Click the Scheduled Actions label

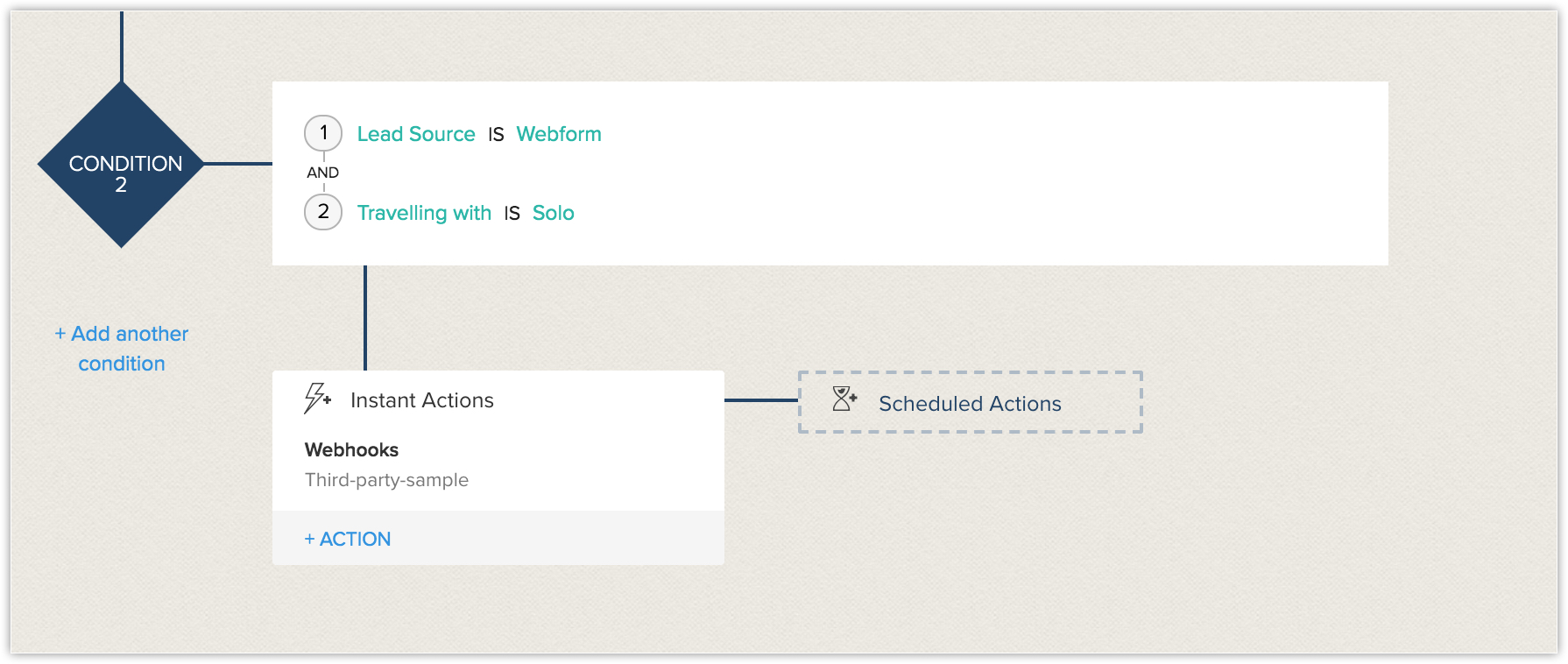pyautogui.click(x=970, y=404)
